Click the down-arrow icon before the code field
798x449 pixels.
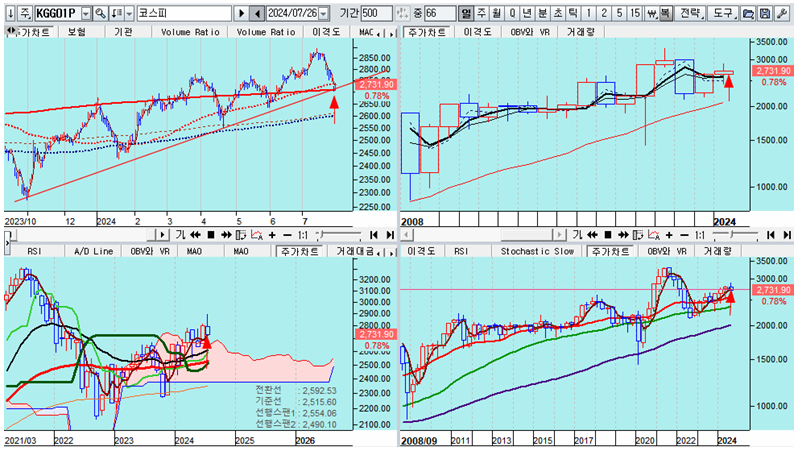click(x=10, y=13)
